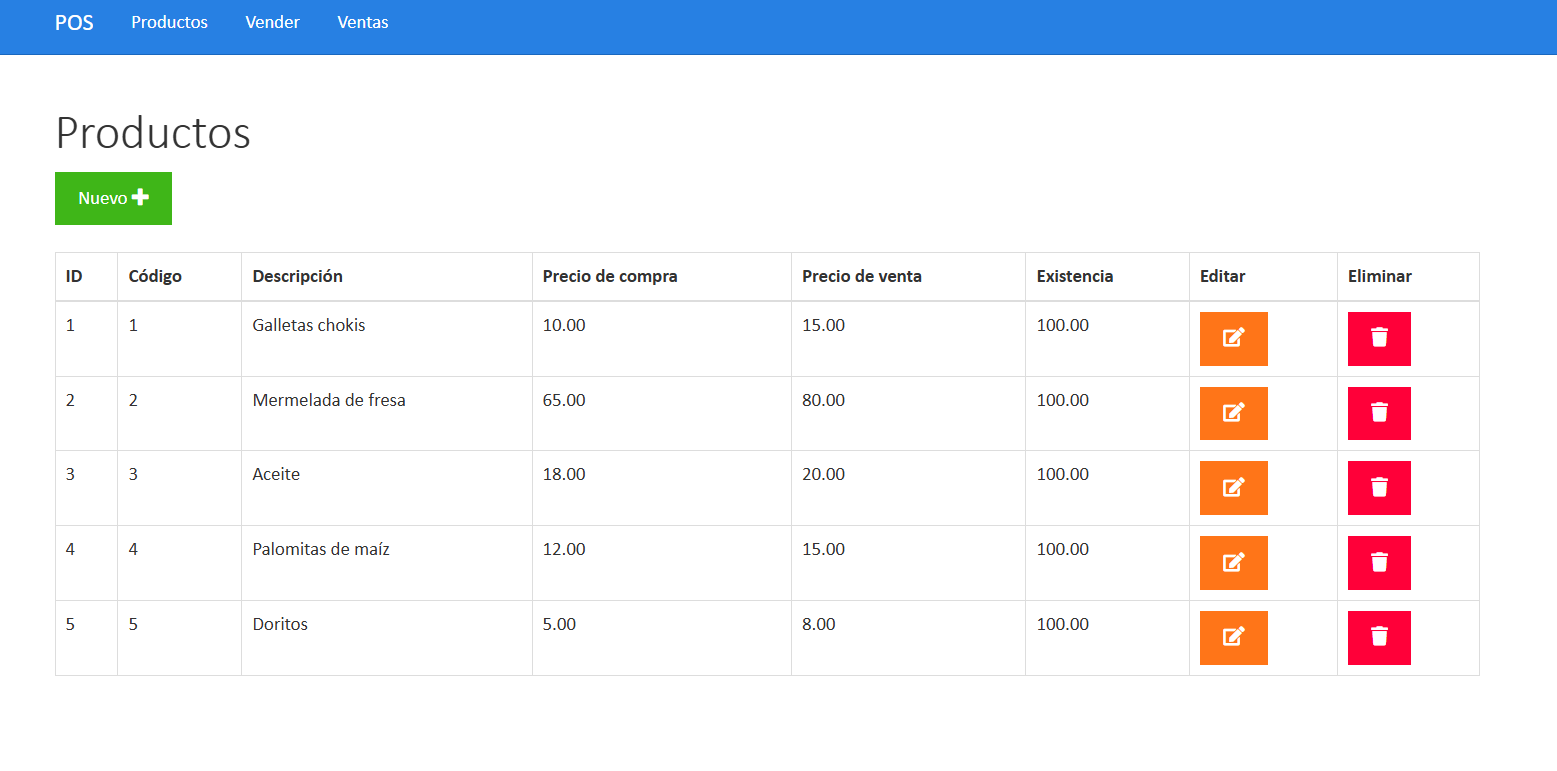Delete the Aceite product
1557x771 pixels.
tap(1379, 488)
